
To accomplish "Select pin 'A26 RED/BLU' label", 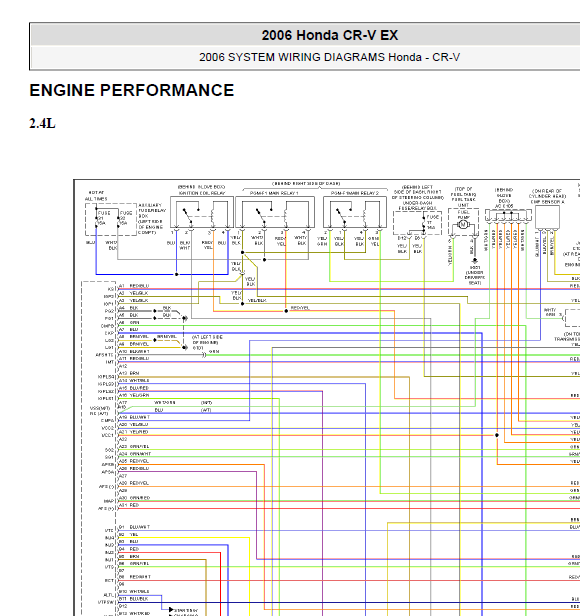I will [134, 469].
